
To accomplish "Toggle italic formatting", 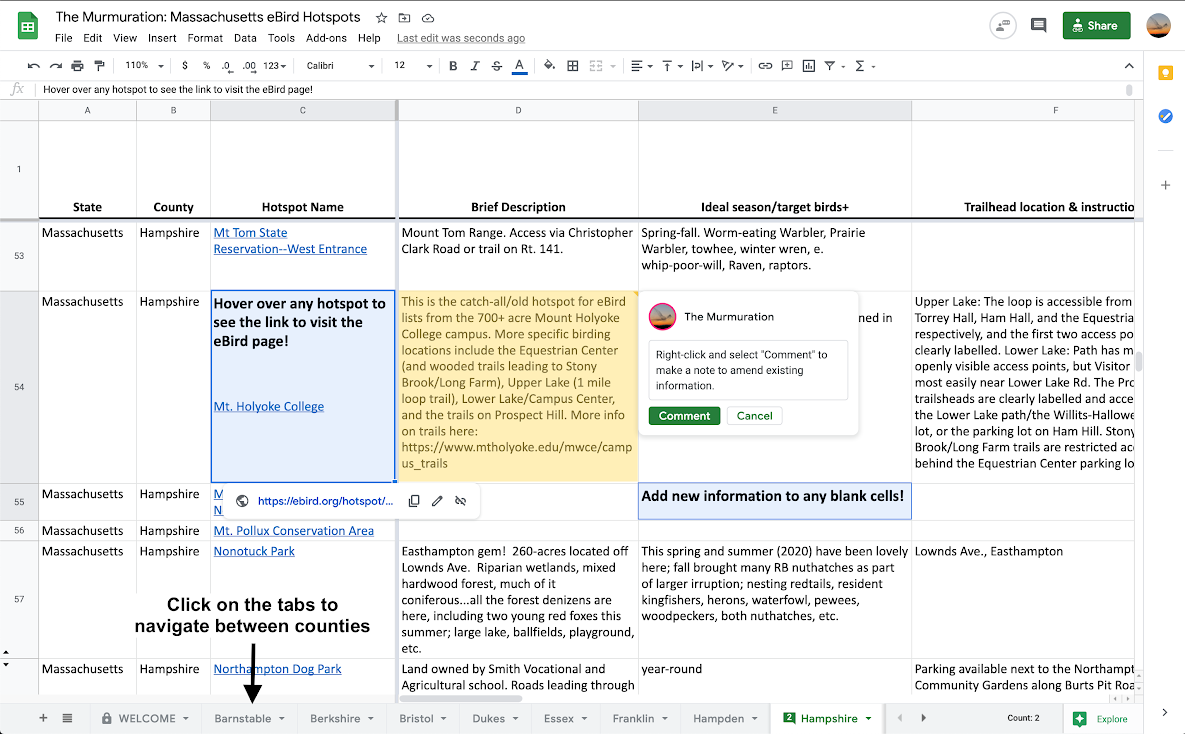I will 475,66.
